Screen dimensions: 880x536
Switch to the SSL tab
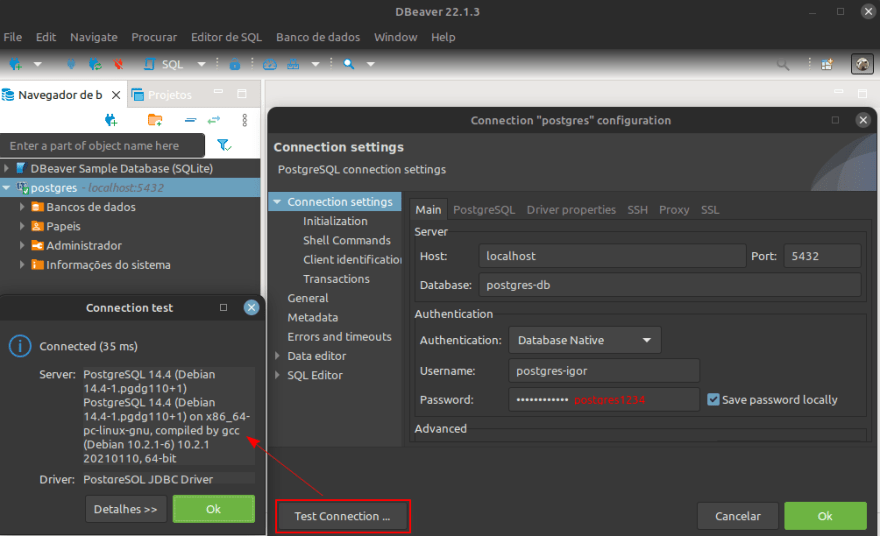tap(709, 209)
